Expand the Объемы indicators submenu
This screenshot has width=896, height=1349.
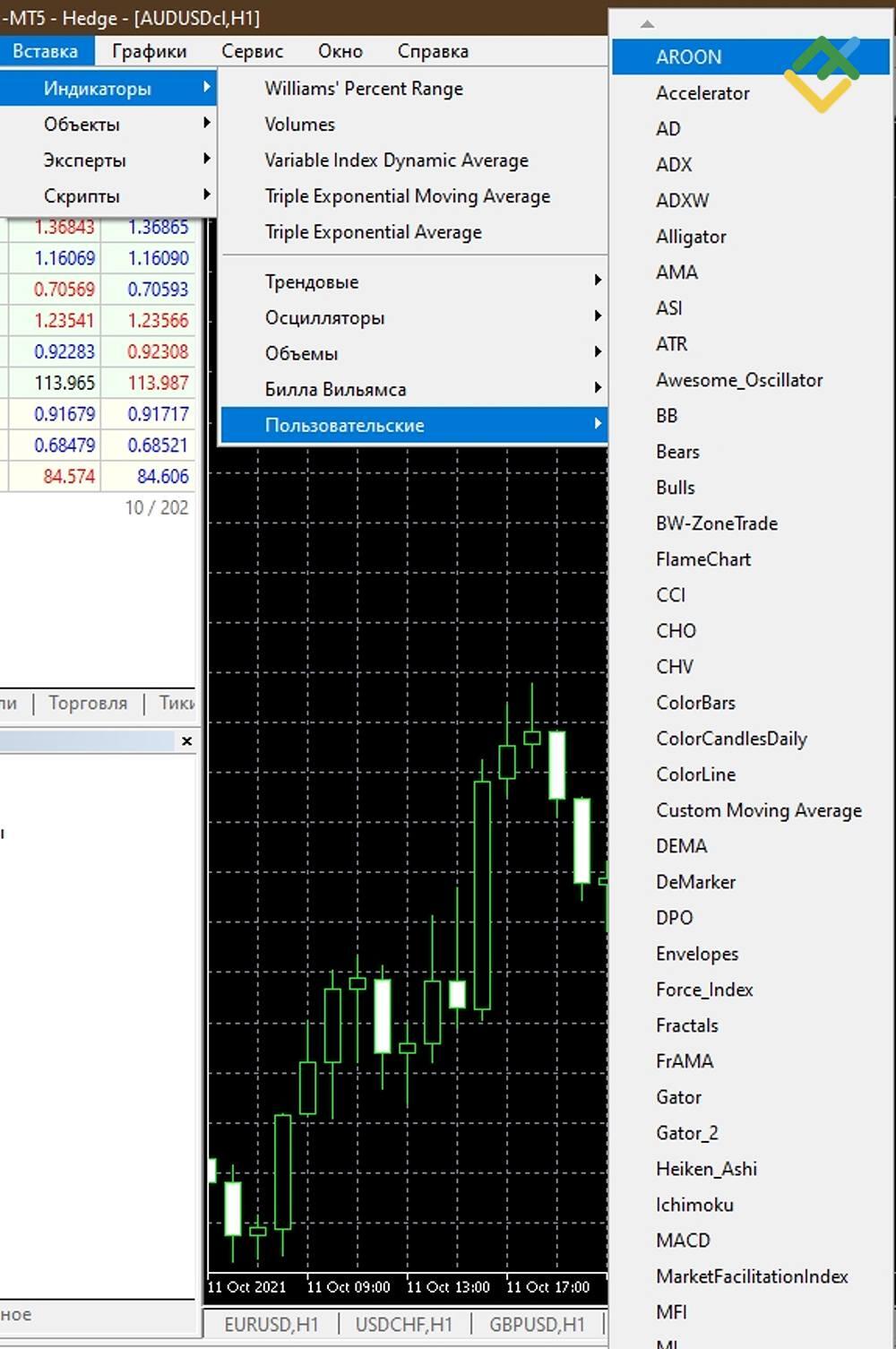click(x=414, y=353)
